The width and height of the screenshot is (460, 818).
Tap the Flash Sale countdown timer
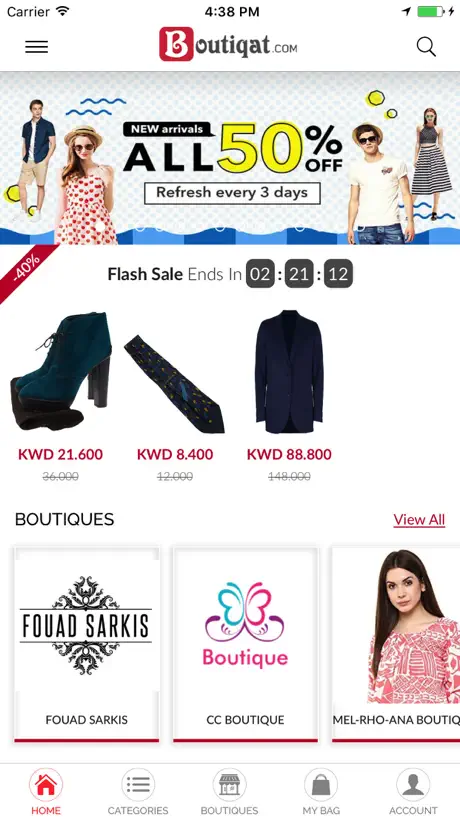click(x=300, y=274)
